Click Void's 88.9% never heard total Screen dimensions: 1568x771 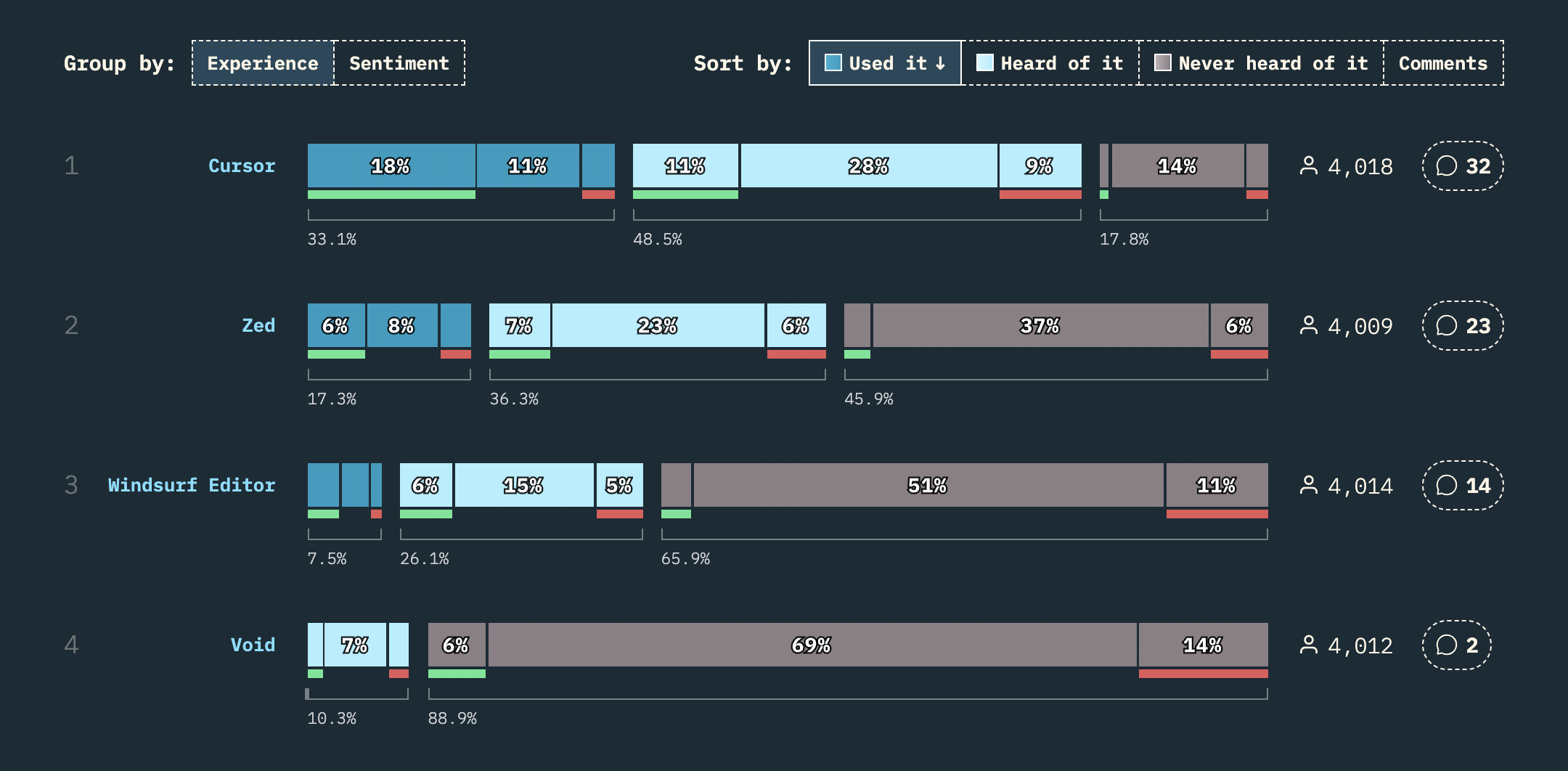click(x=452, y=719)
